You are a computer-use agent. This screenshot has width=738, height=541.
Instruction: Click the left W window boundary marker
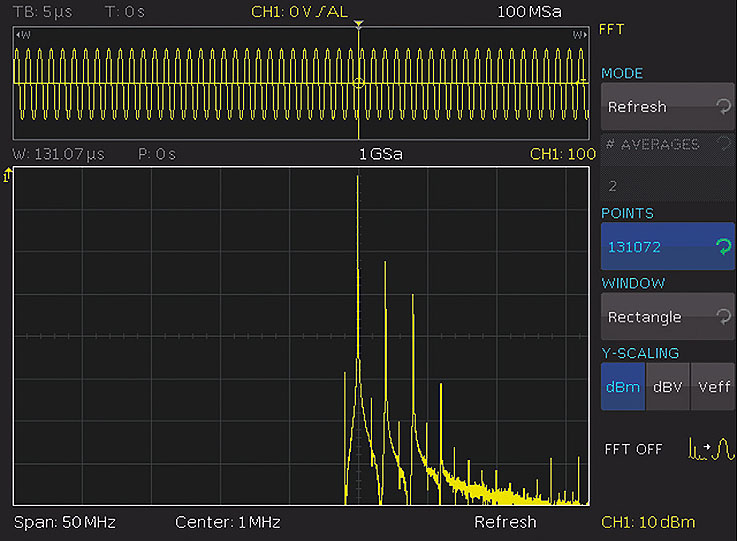click(24, 35)
